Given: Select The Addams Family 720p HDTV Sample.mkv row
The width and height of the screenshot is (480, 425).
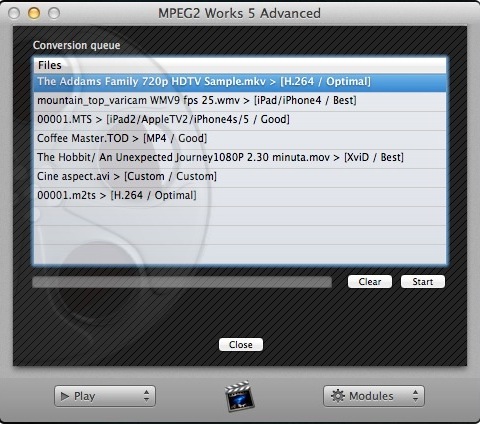Looking at the screenshot, I should [240, 82].
